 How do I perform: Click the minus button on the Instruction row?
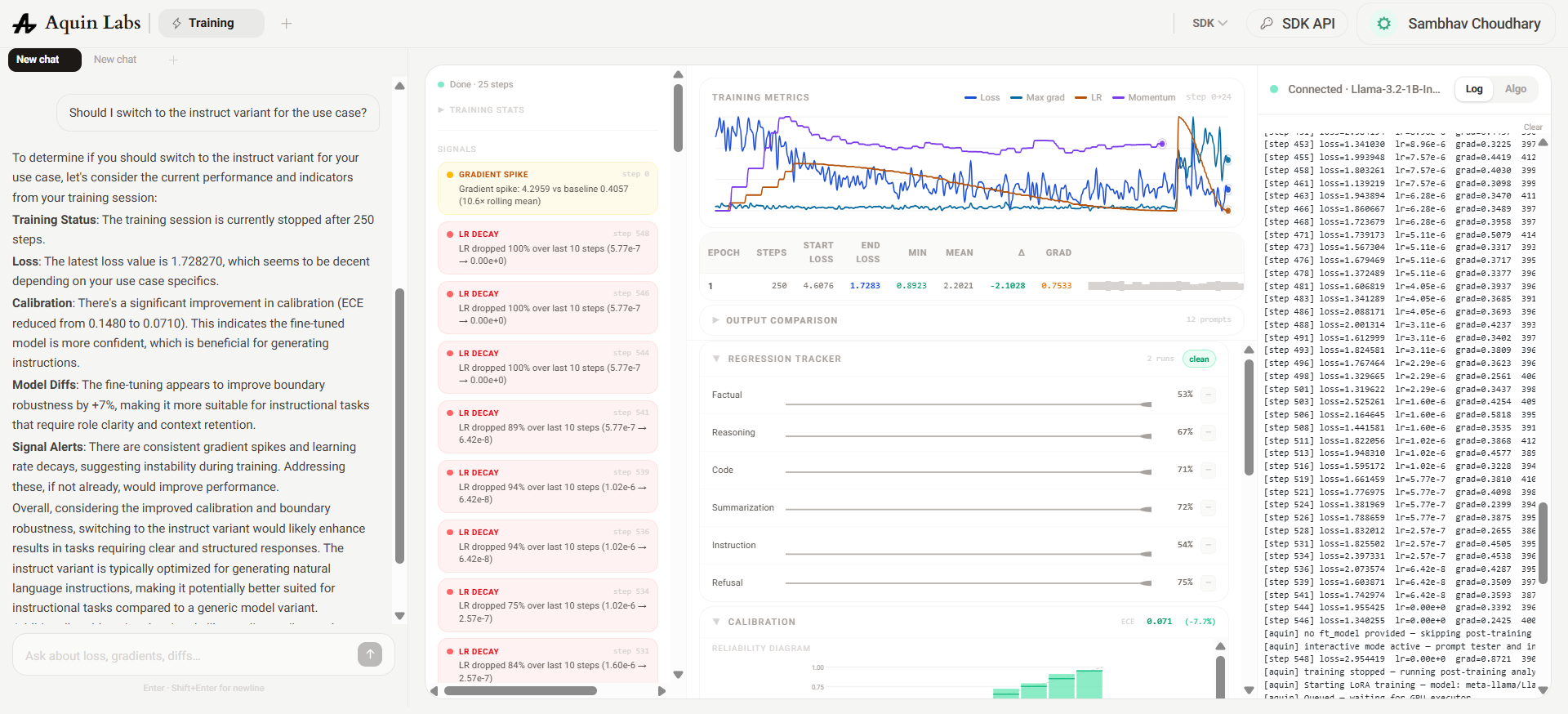point(1209,546)
